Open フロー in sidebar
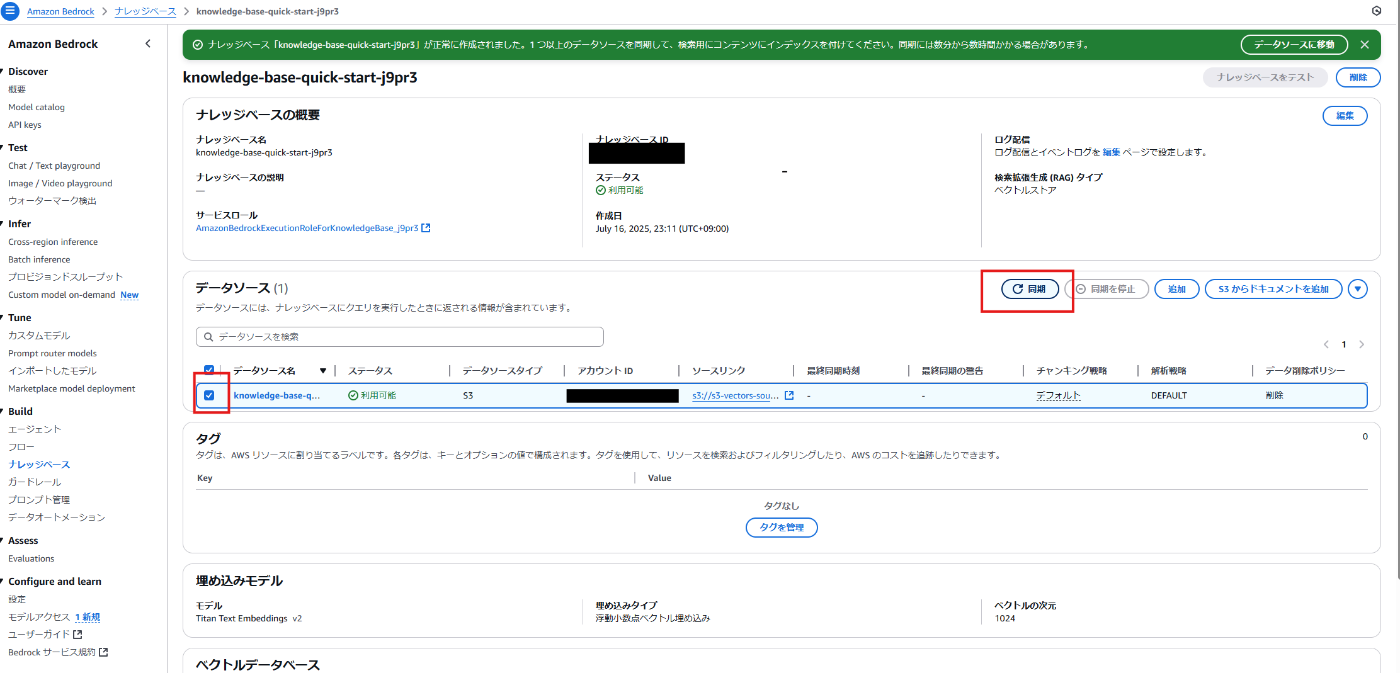 (21, 447)
